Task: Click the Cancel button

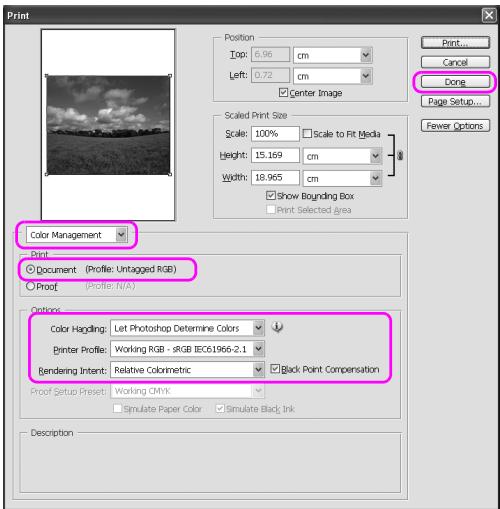Action: 455,62
